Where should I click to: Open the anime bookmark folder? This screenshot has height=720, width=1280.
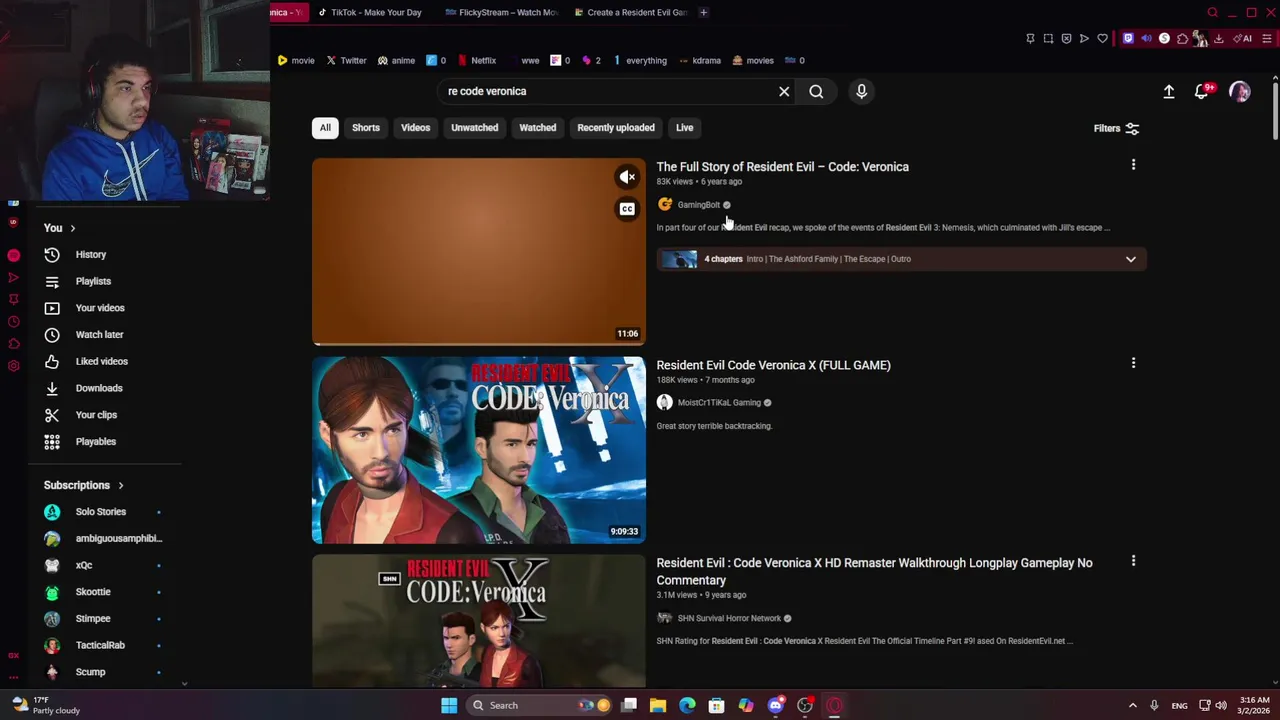[396, 60]
